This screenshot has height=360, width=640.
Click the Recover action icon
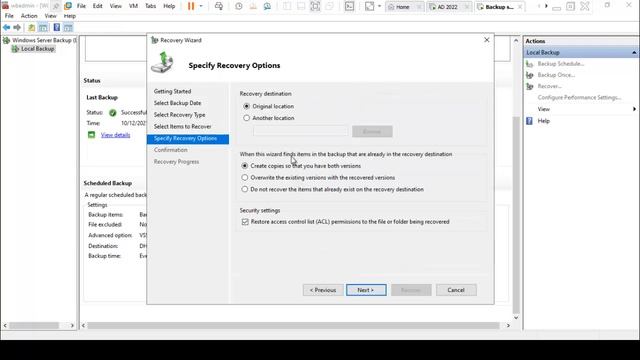click(530, 87)
